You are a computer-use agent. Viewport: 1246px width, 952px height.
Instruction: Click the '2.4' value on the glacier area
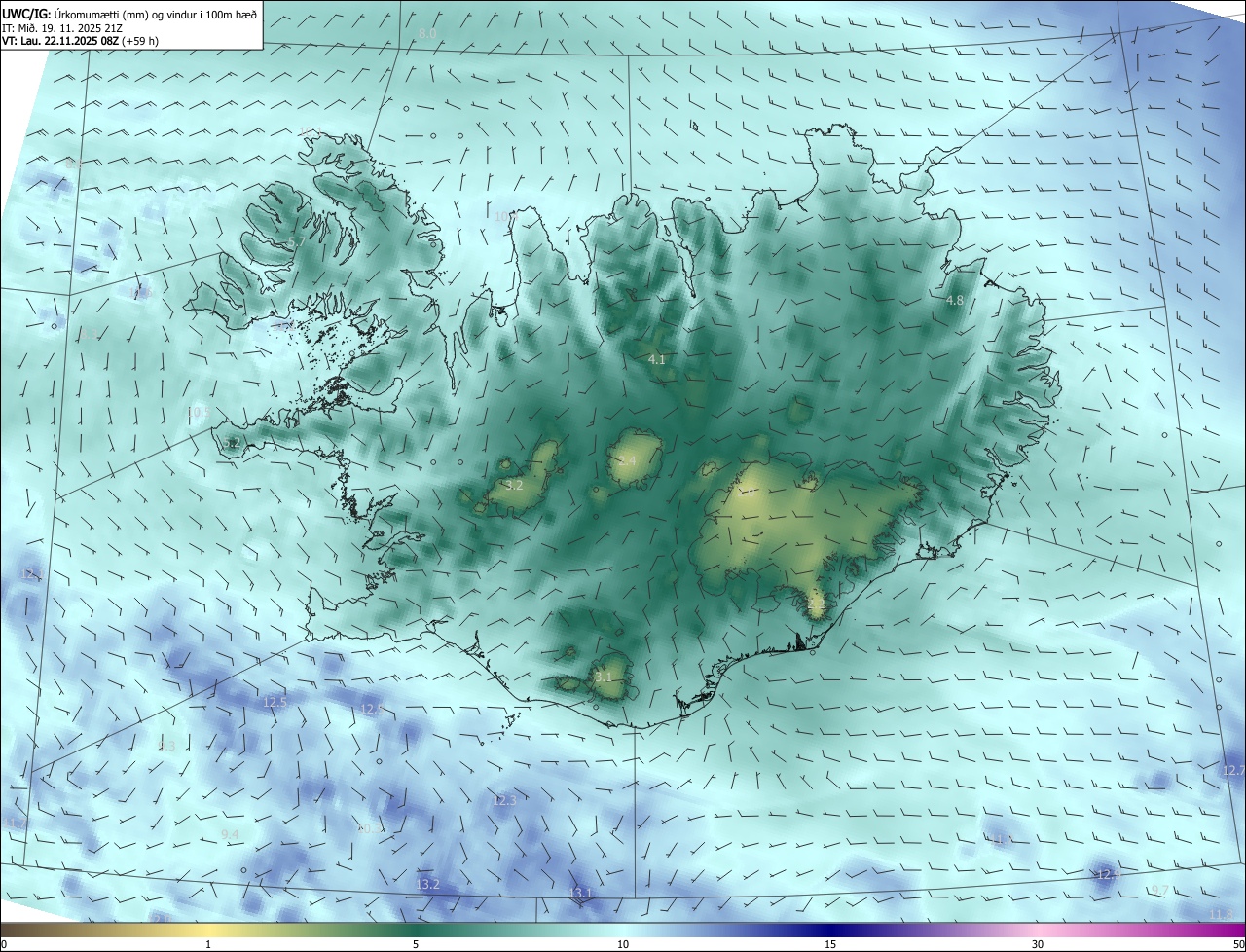(x=627, y=460)
